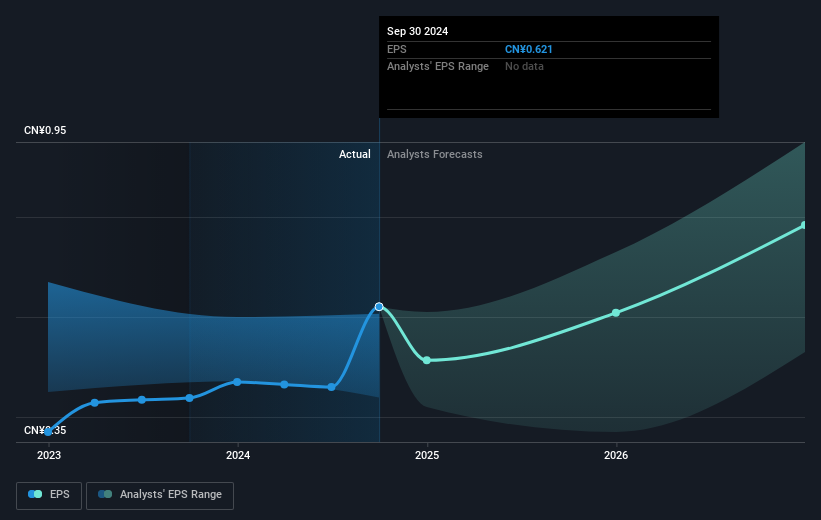Select the 2026 forecast EPS data point

(x=616, y=313)
